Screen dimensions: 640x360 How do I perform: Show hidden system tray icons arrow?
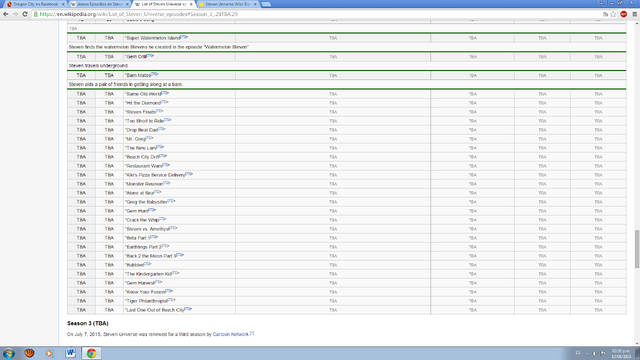pos(587,353)
